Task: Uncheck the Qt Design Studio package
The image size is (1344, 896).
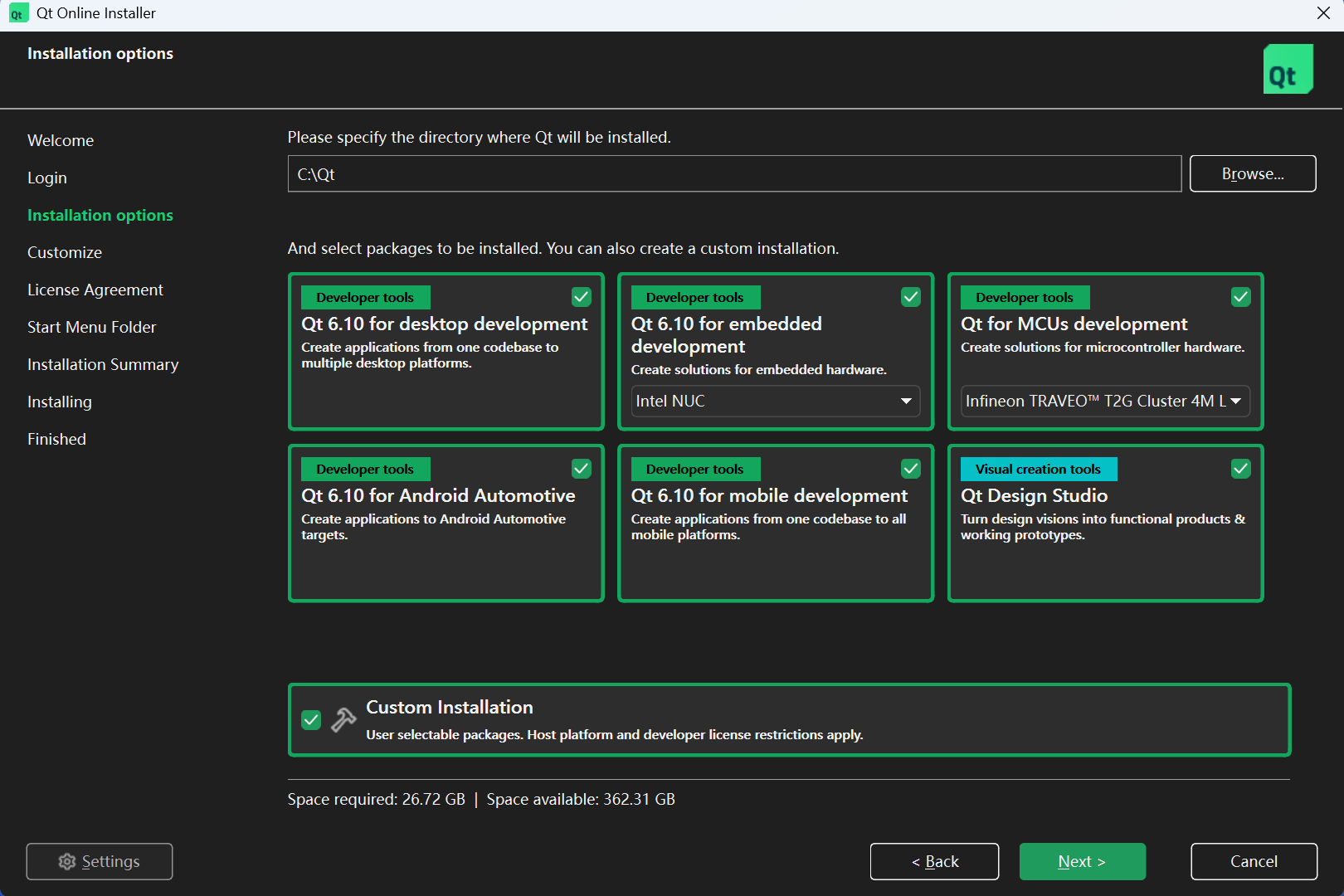Action: 1241,469
